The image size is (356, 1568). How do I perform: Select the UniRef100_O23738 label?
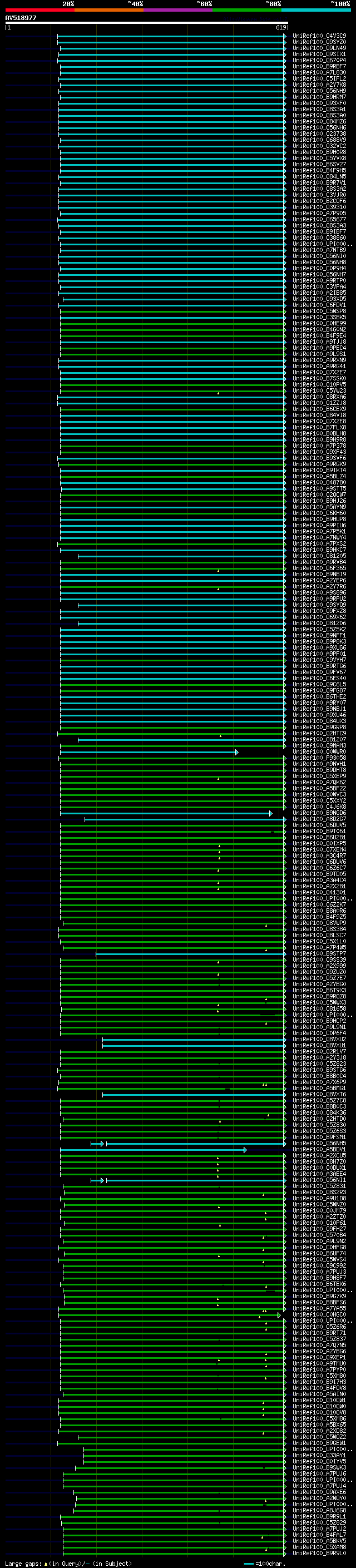point(319,134)
